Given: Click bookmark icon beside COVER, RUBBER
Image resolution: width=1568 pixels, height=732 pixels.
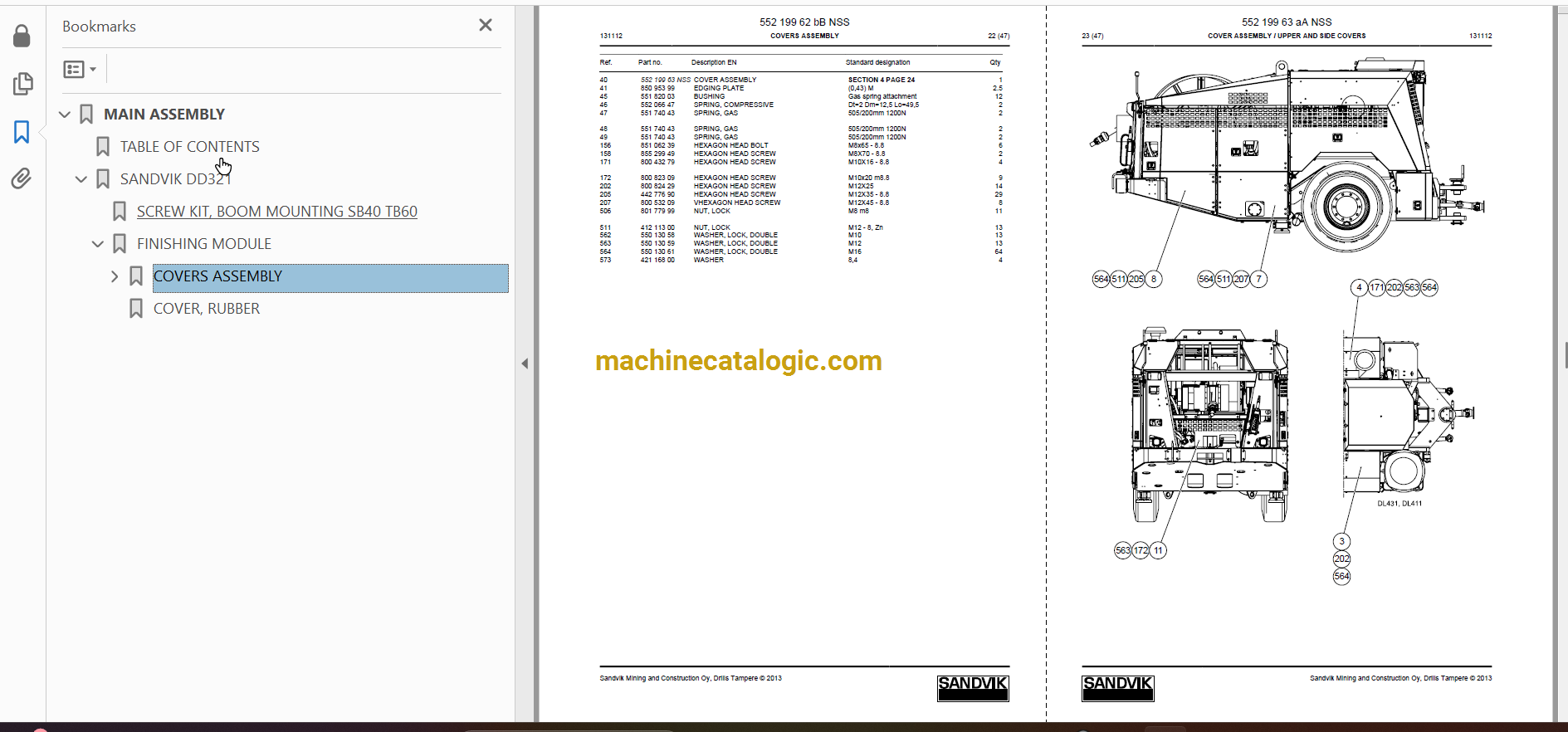Looking at the screenshot, I should [x=136, y=309].
